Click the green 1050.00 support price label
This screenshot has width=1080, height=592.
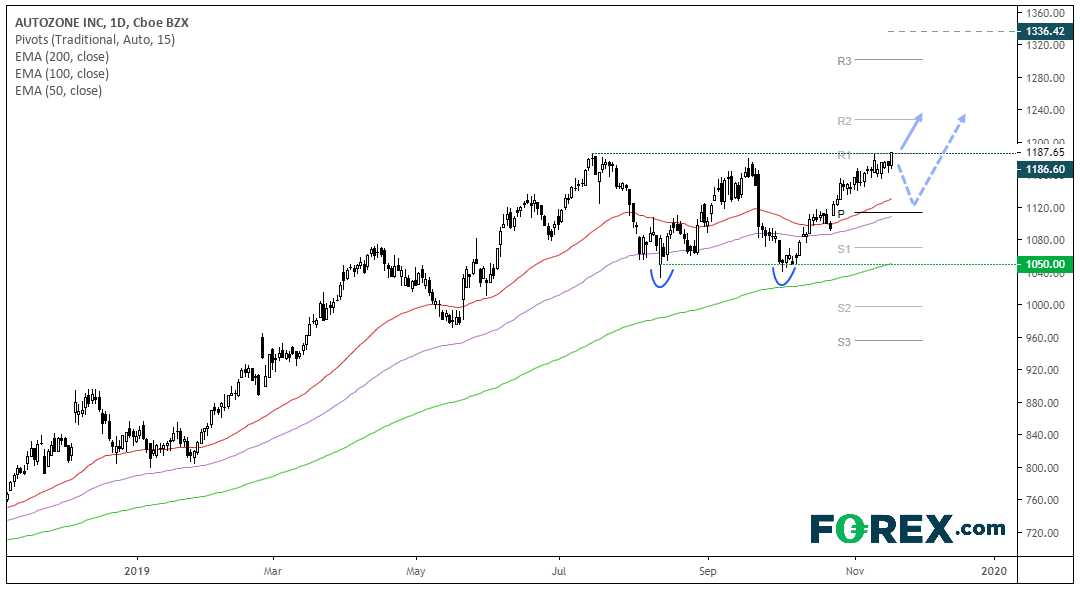(1045, 264)
